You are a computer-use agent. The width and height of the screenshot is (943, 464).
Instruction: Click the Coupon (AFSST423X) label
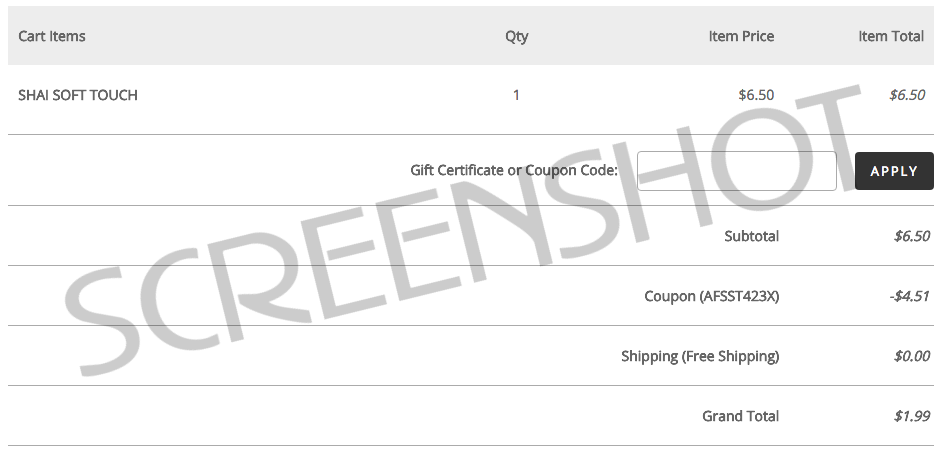click(711, 296)
